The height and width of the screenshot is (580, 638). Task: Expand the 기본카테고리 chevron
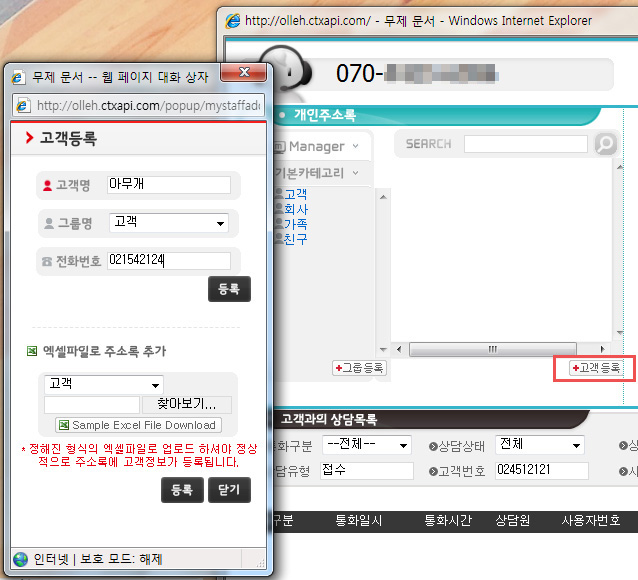[x=357, y=173]
